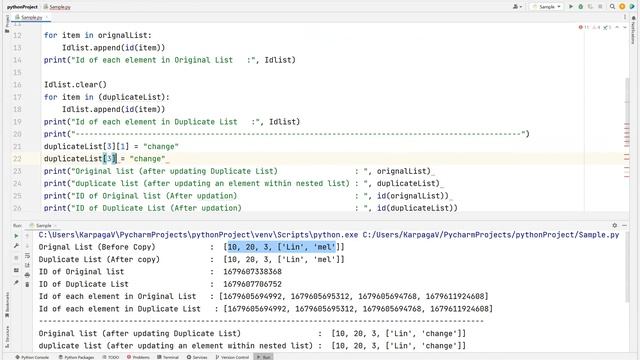Click line number 12 in the gutter
The width and height of the screenshot is (640, 360).
pos(17,36)
